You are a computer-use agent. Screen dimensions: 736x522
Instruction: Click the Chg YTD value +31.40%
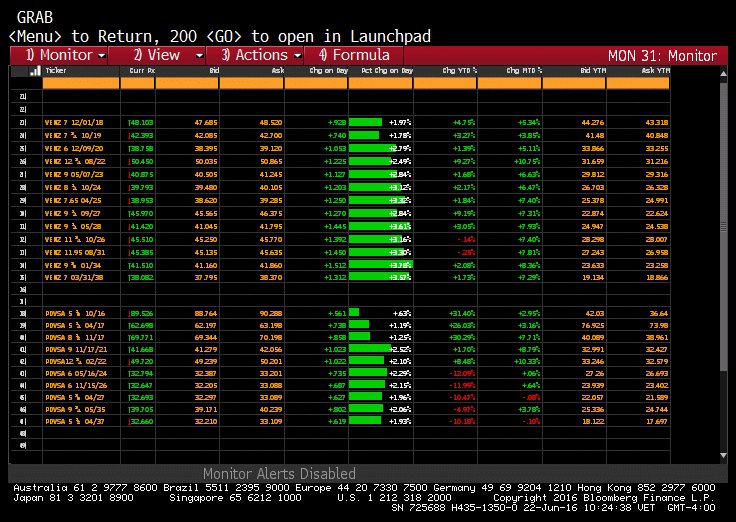(463, 314)
